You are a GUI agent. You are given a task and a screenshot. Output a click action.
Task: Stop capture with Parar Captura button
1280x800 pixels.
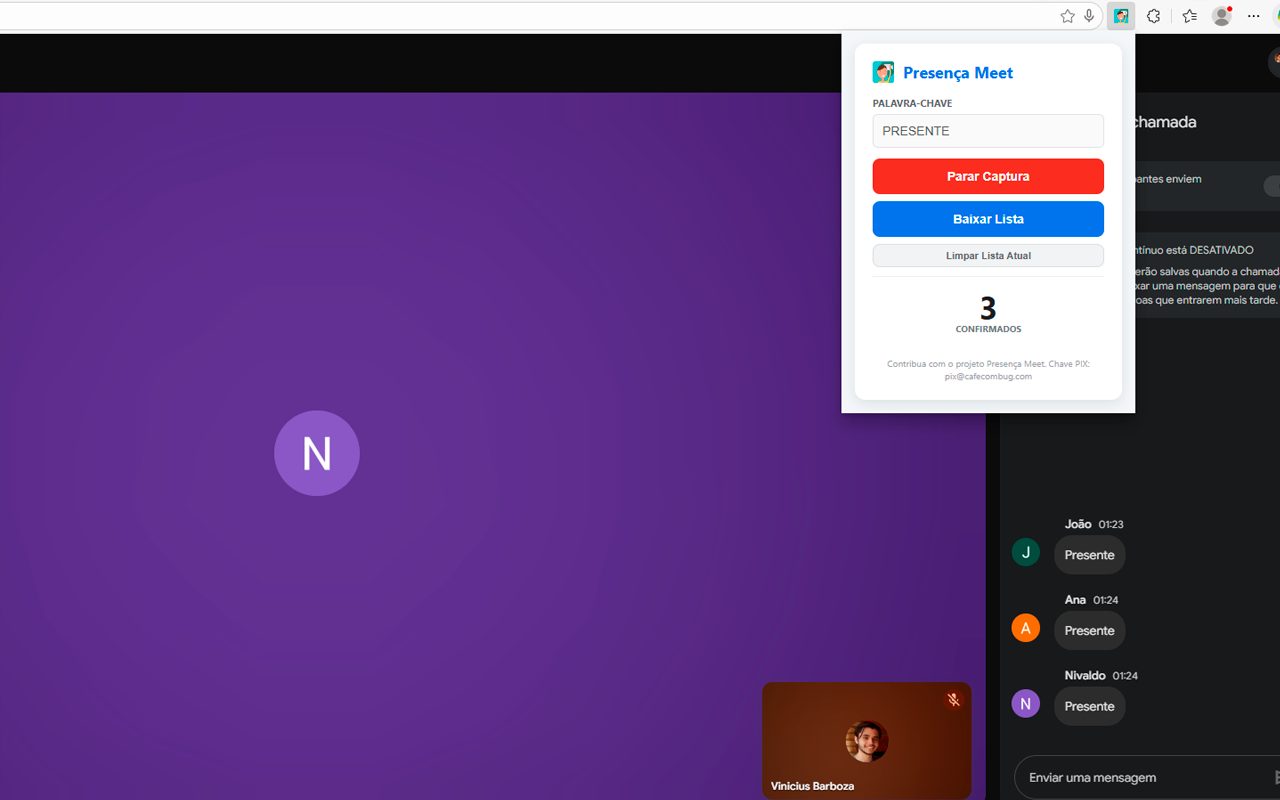click(988, 176)
